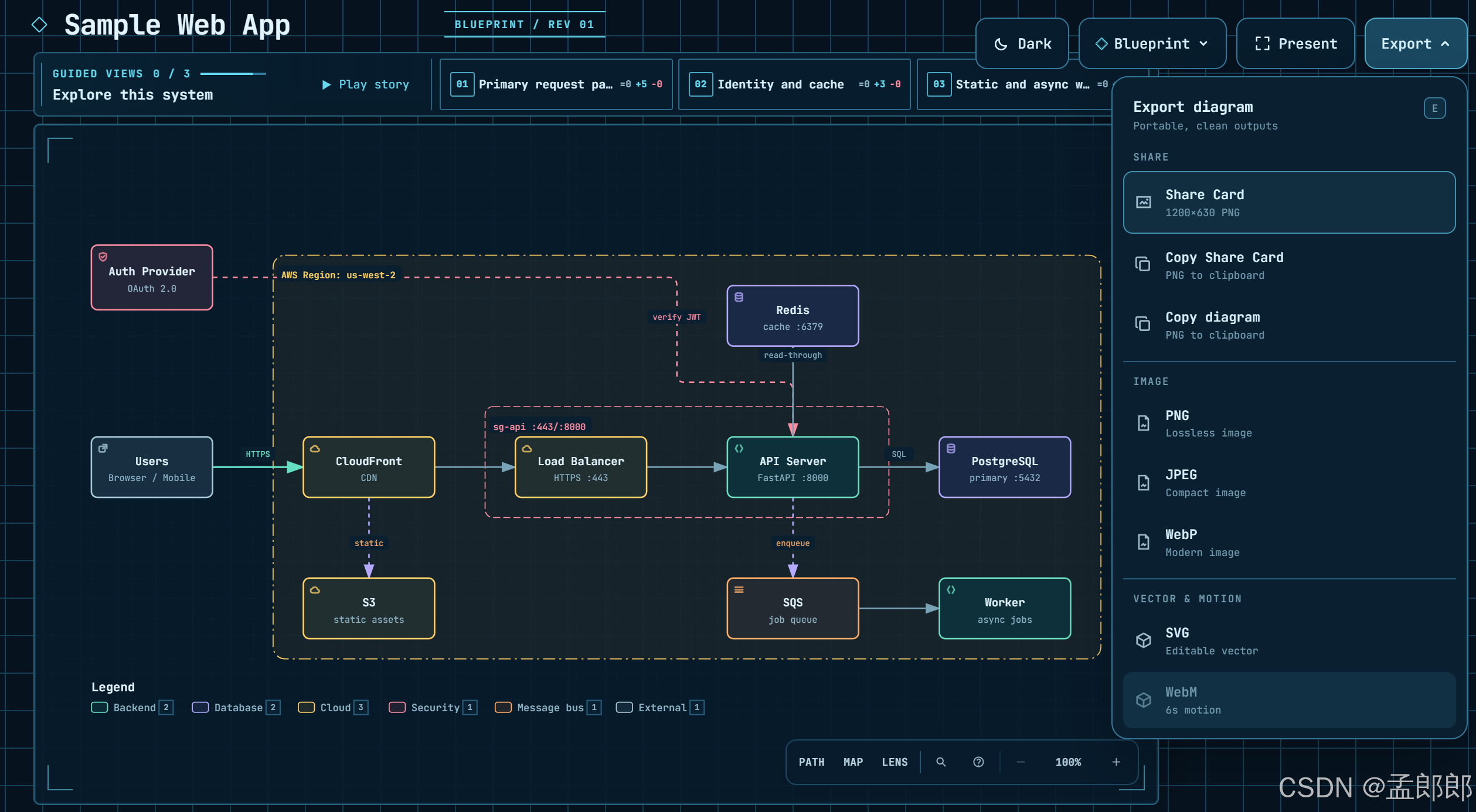Select the PostgreSQL node
Viewport: 1476px width, 812px height.
1005,468
